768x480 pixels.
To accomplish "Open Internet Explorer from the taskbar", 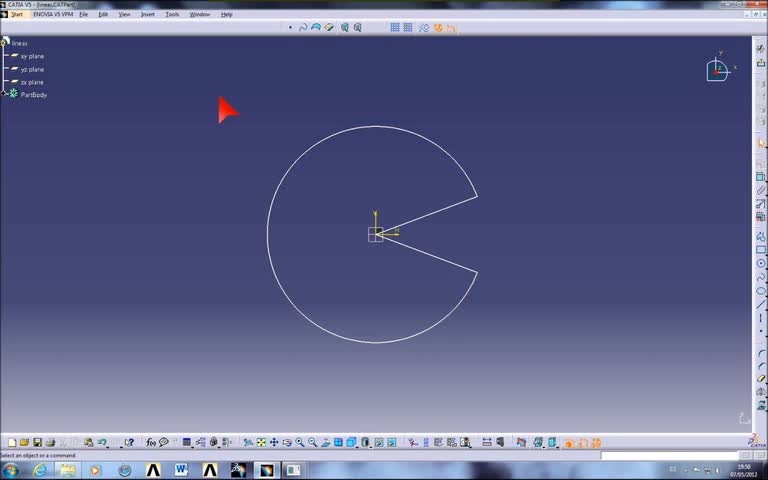I will click(x=40, y=471).
